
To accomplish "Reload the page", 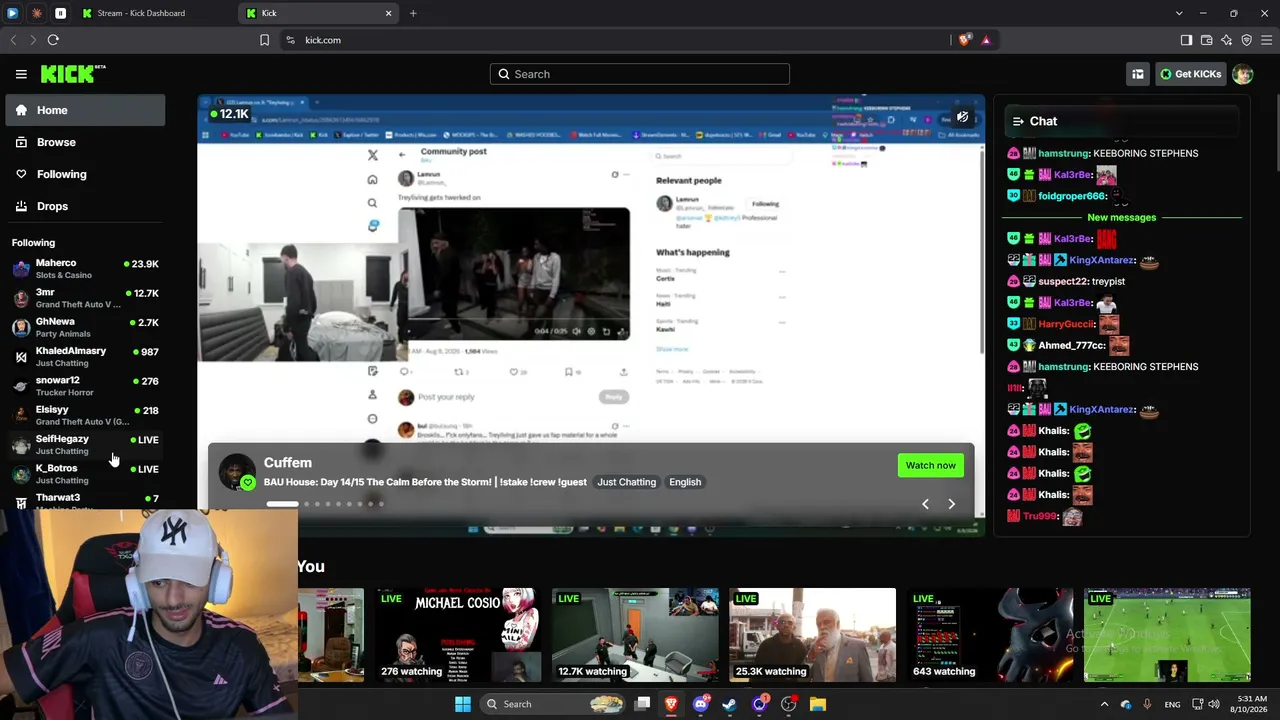I will 53,40.
